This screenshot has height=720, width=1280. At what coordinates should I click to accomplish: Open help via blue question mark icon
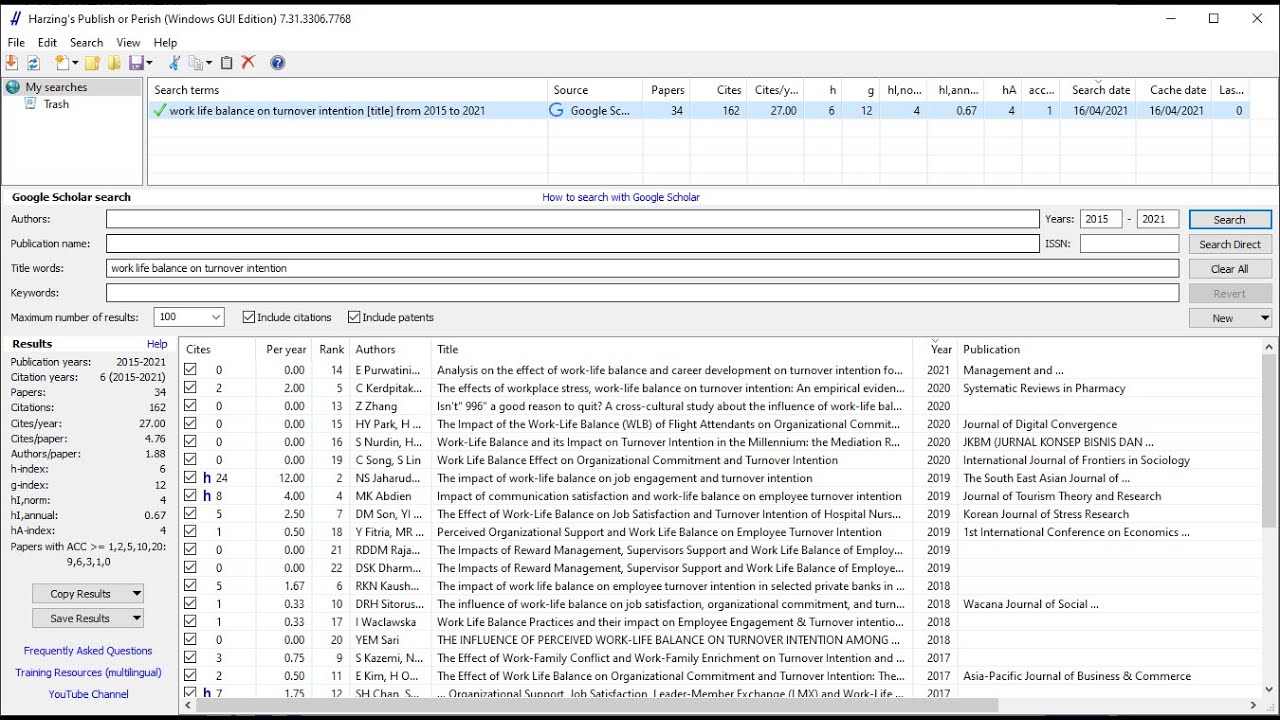click(278, 63)
